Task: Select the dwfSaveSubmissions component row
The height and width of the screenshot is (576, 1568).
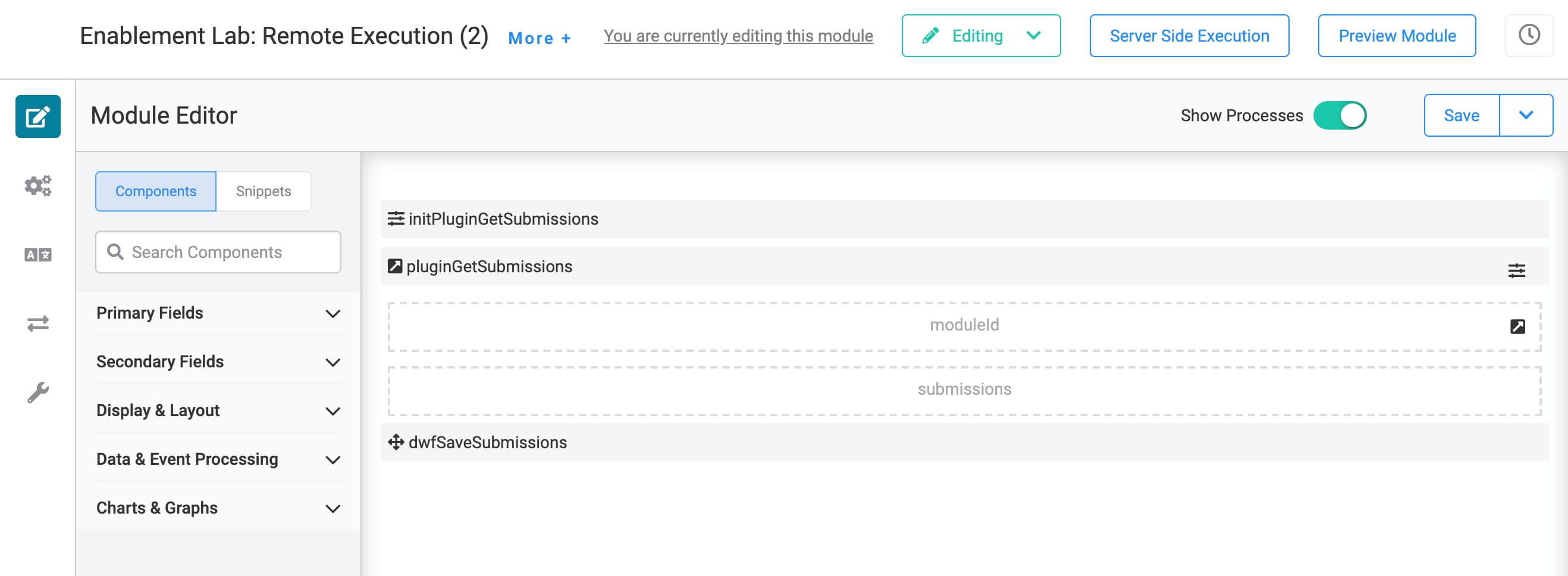Action: tap(964, 442)
